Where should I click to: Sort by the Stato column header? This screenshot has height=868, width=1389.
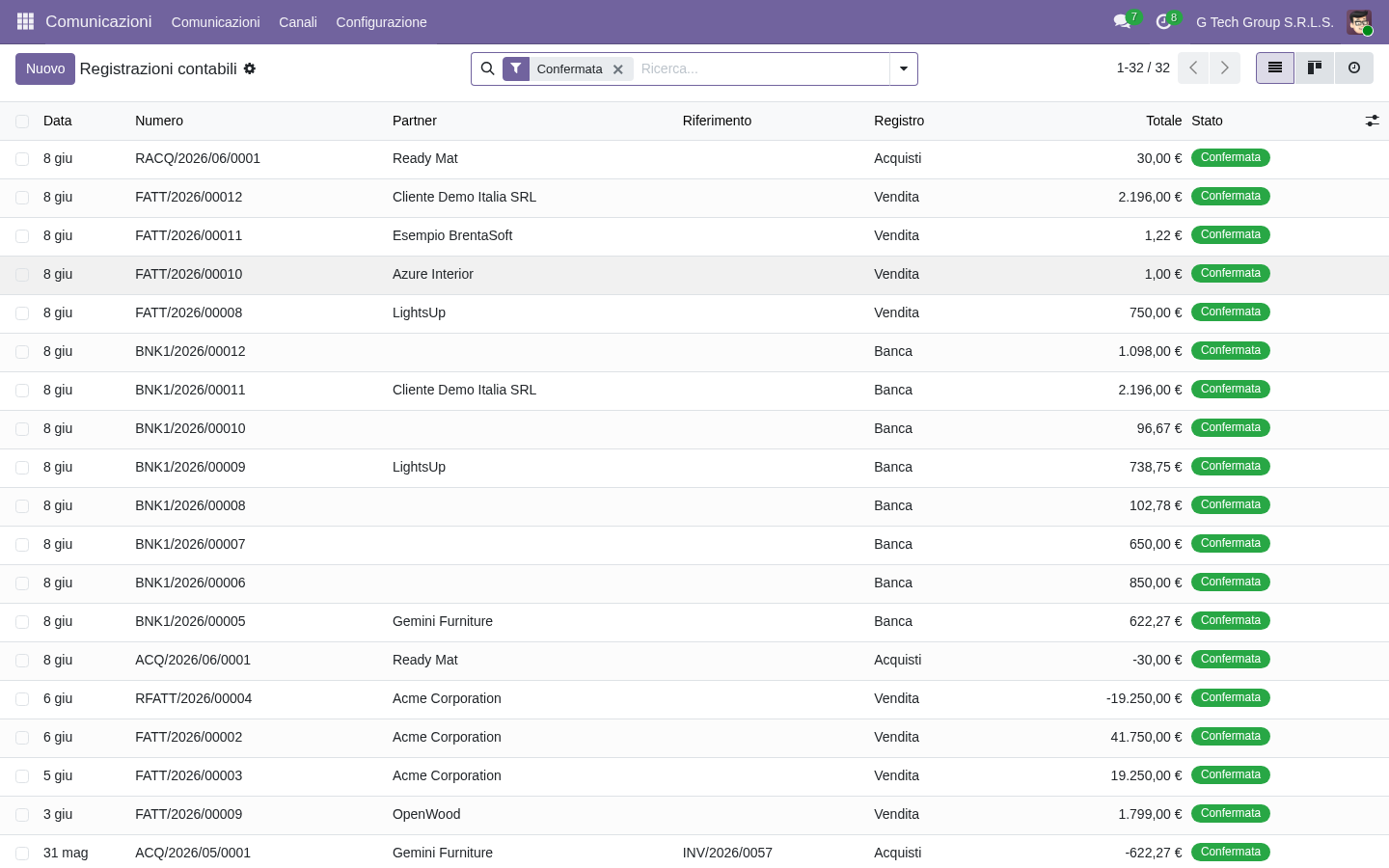1207,121
